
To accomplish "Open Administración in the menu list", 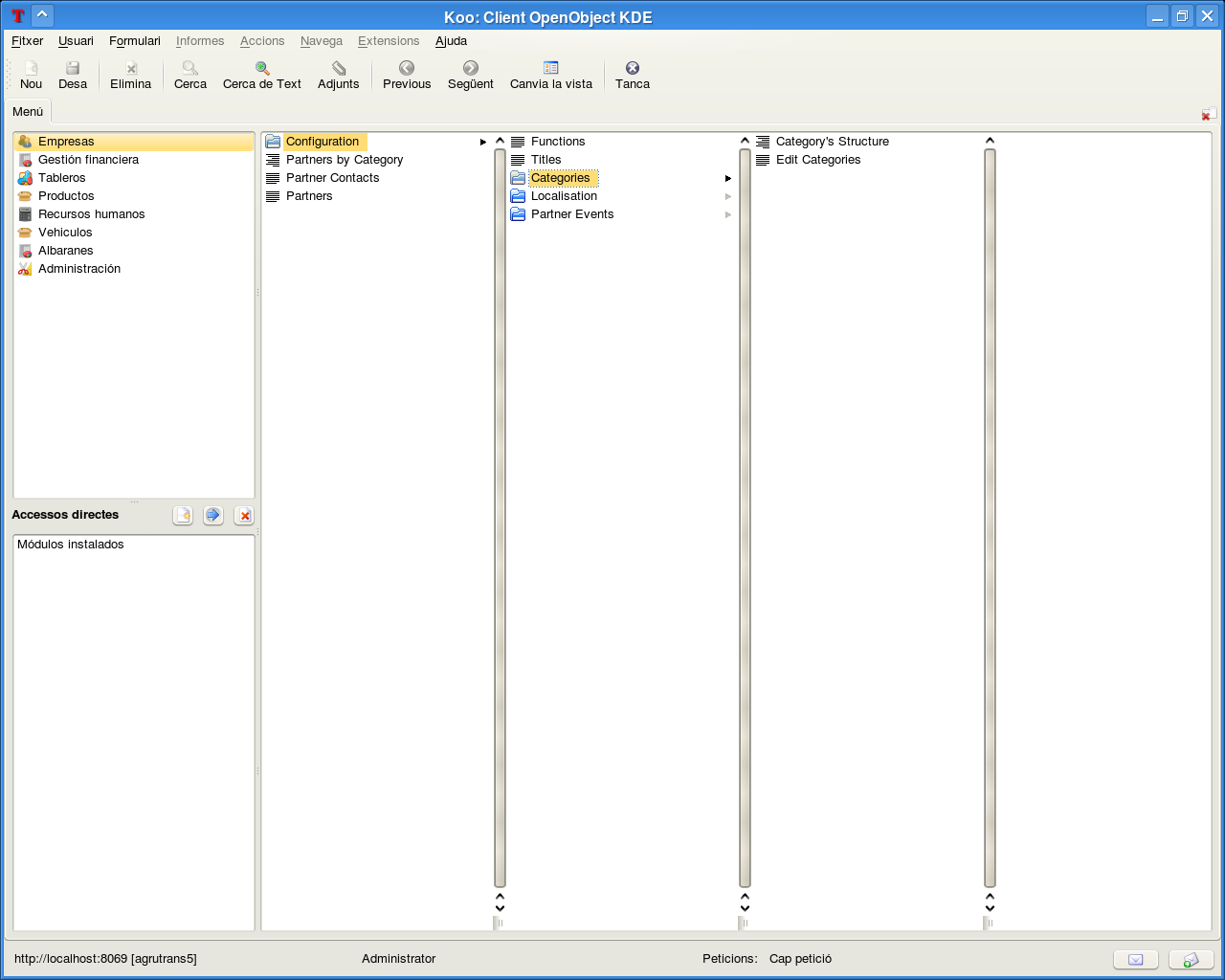I will [134, 269].
